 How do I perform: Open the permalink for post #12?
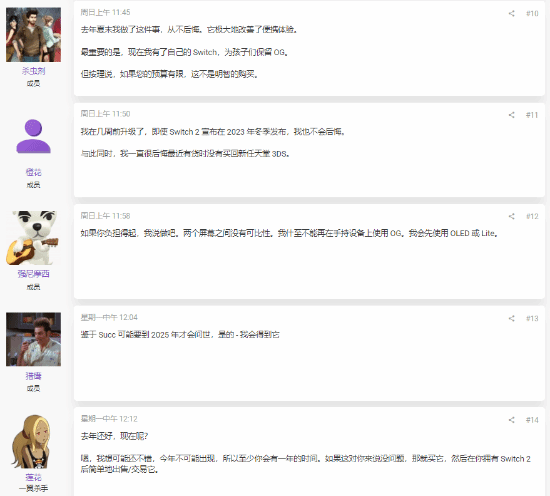pos(532,216)
